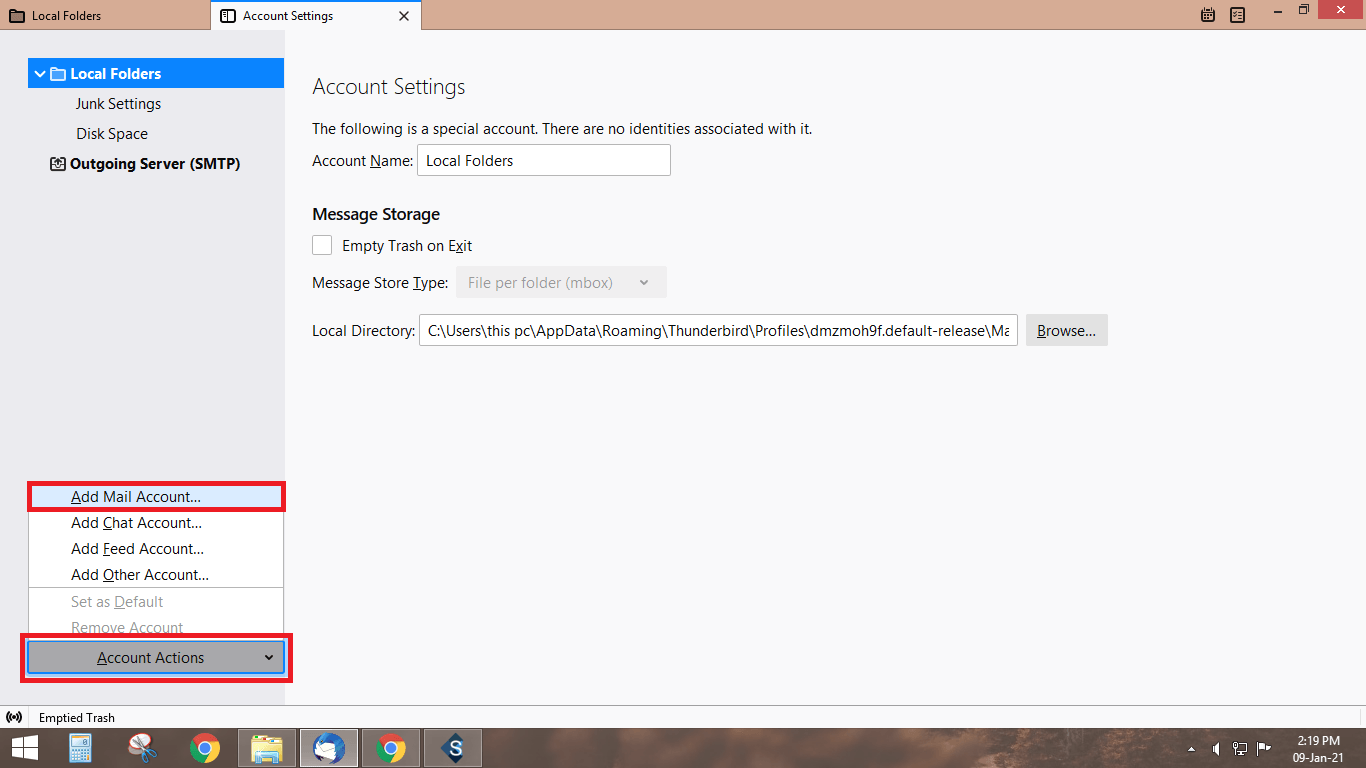Click the Message Storage heading
The image size is (1366, 768).
(376, 214)
